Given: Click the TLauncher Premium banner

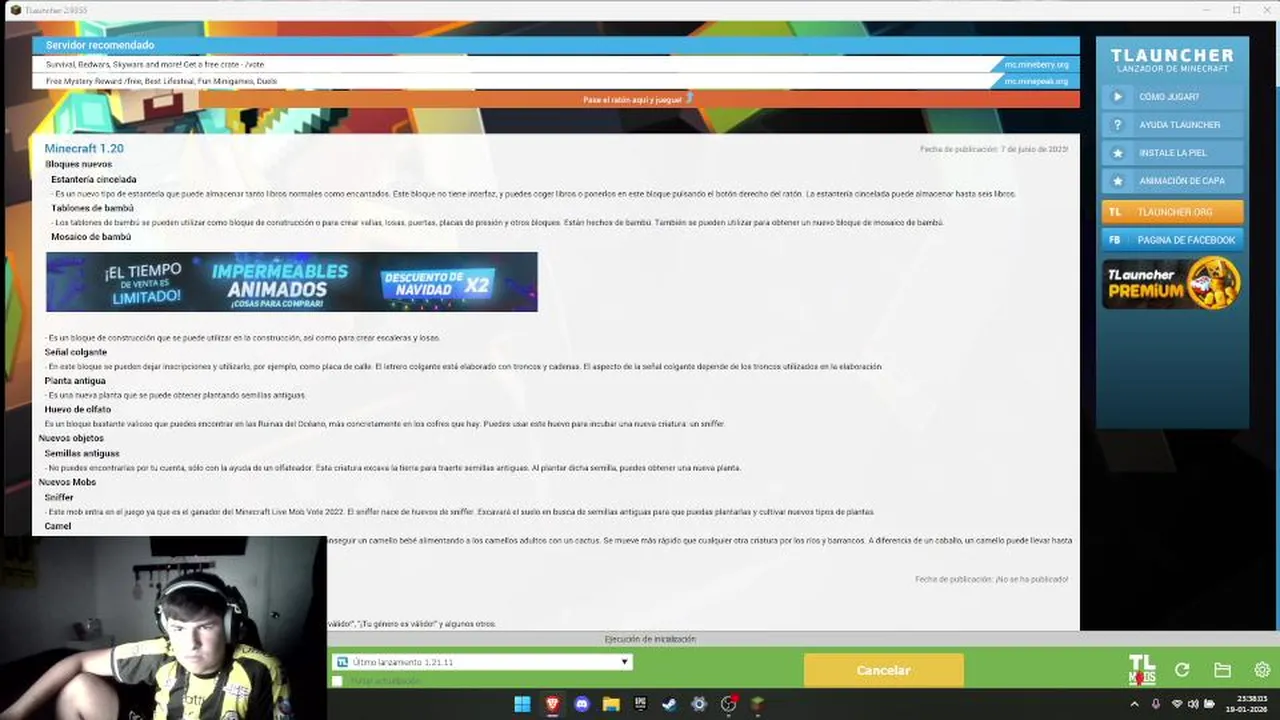Looking at the screenshot, I should coord(1173,284).
